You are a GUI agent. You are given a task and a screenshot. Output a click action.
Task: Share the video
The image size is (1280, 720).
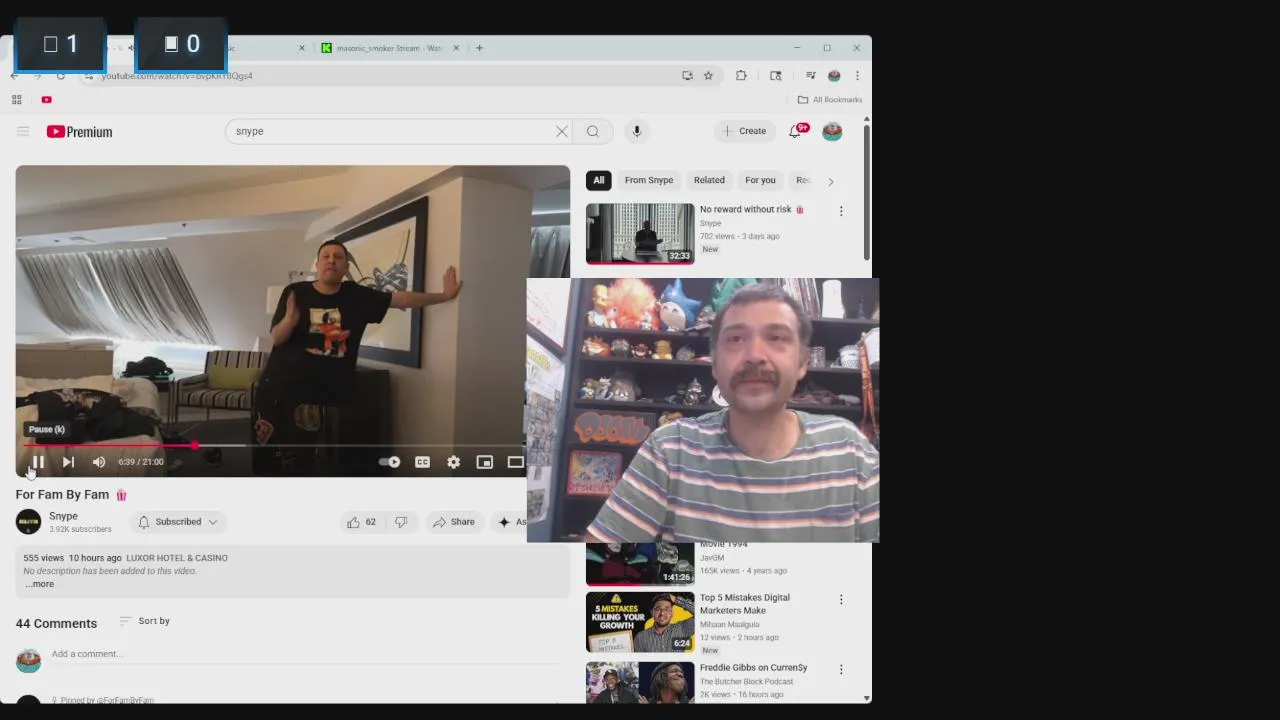click(x=453, y=522)
